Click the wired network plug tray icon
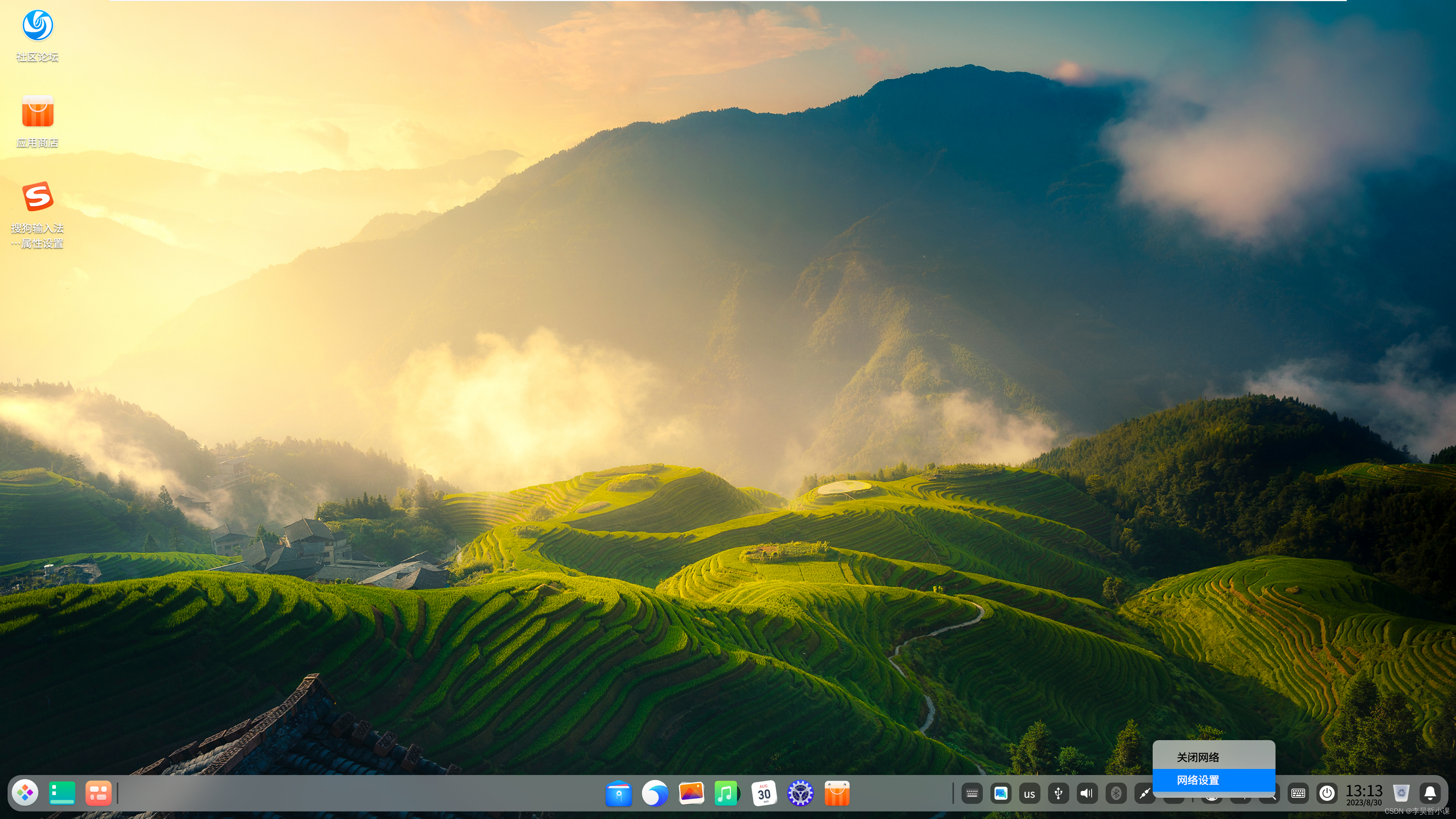The height and width of the screenshot is (819, 1456). point(1145,794)
